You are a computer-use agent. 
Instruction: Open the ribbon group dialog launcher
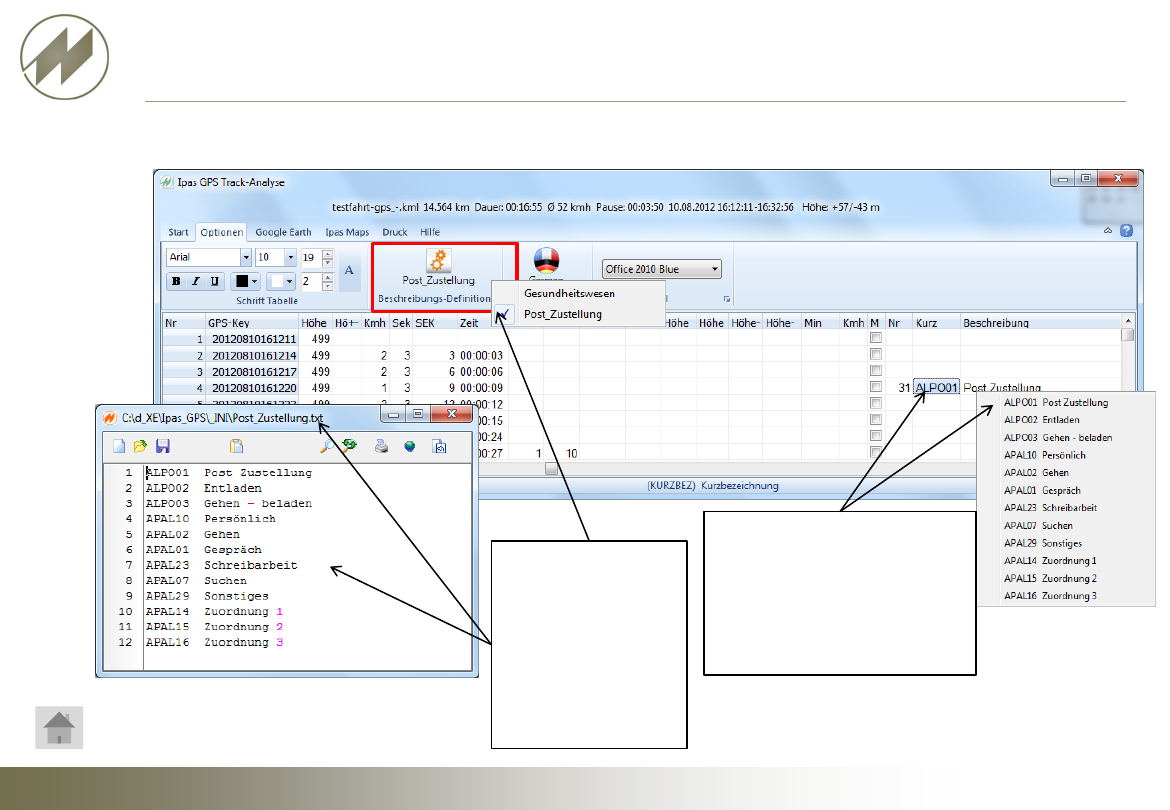pos(727,299)
